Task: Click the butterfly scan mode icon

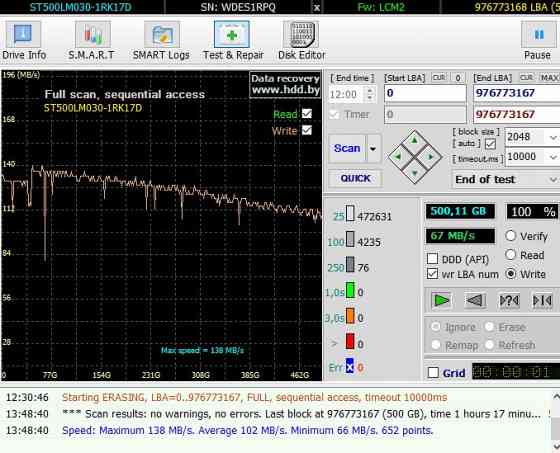Action: pos(542,300)
